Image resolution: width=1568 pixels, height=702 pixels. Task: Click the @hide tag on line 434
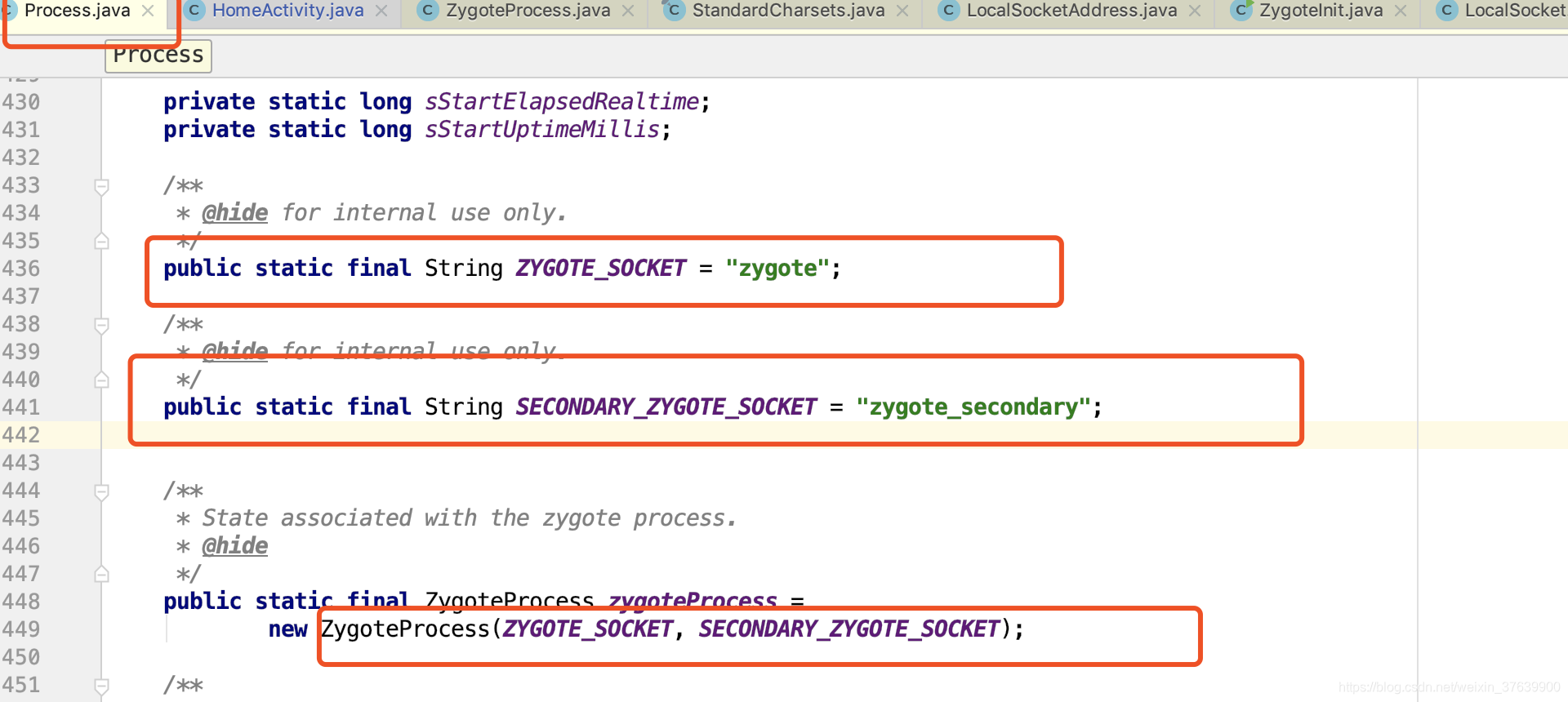coord(235,213)
